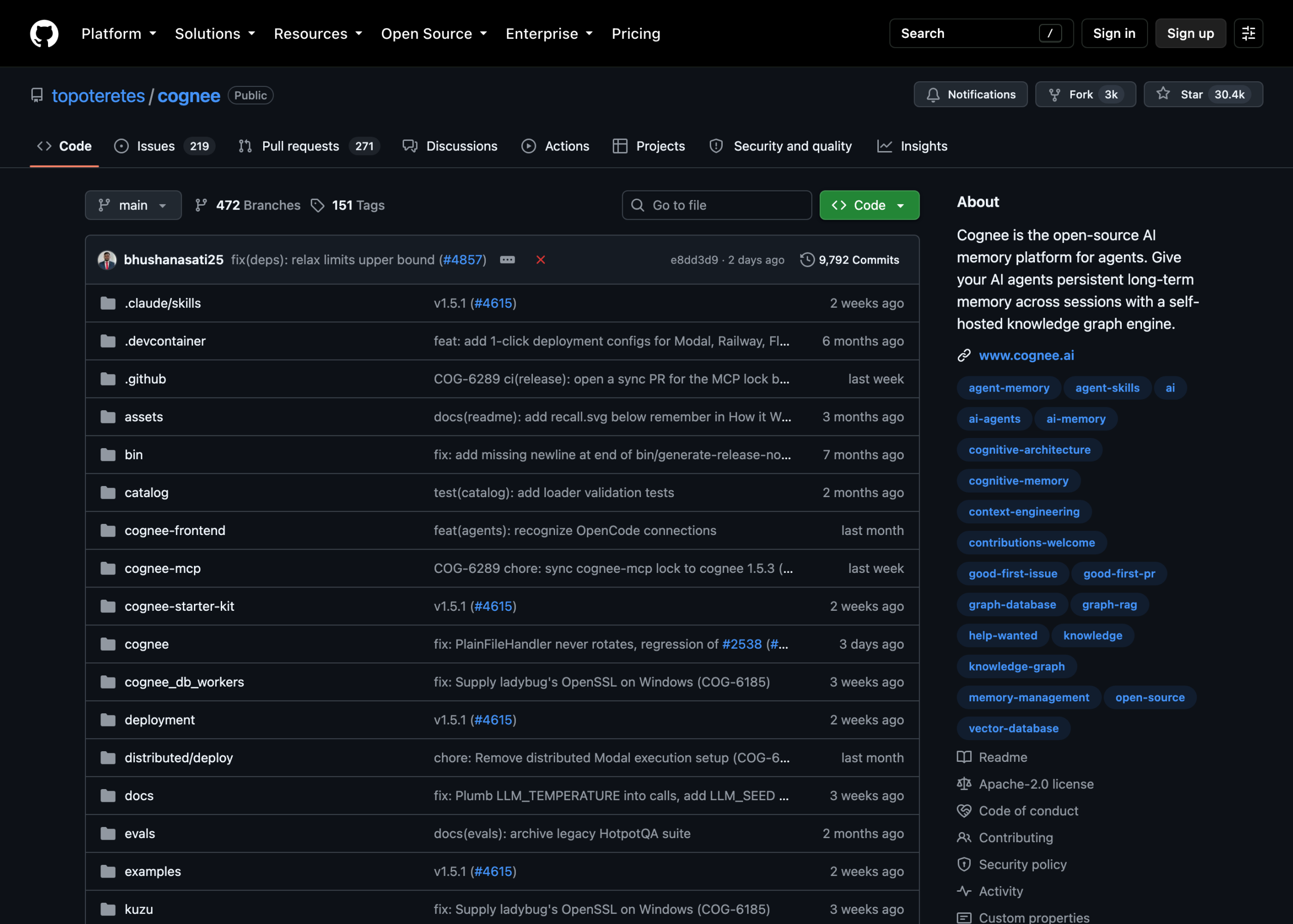Click the red failed-checks X icon
The image size is (1293, 924).
(x=540, y=260)
